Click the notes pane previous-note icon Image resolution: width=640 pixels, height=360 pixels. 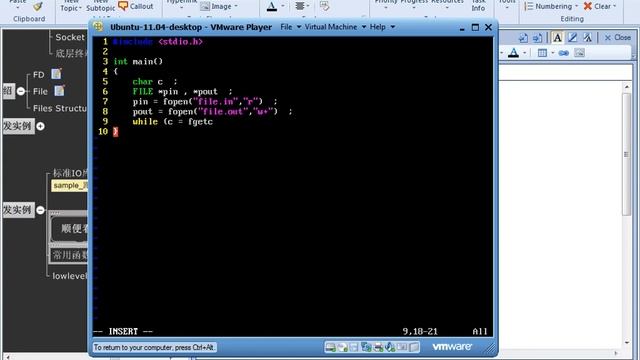tap(523, 38)
